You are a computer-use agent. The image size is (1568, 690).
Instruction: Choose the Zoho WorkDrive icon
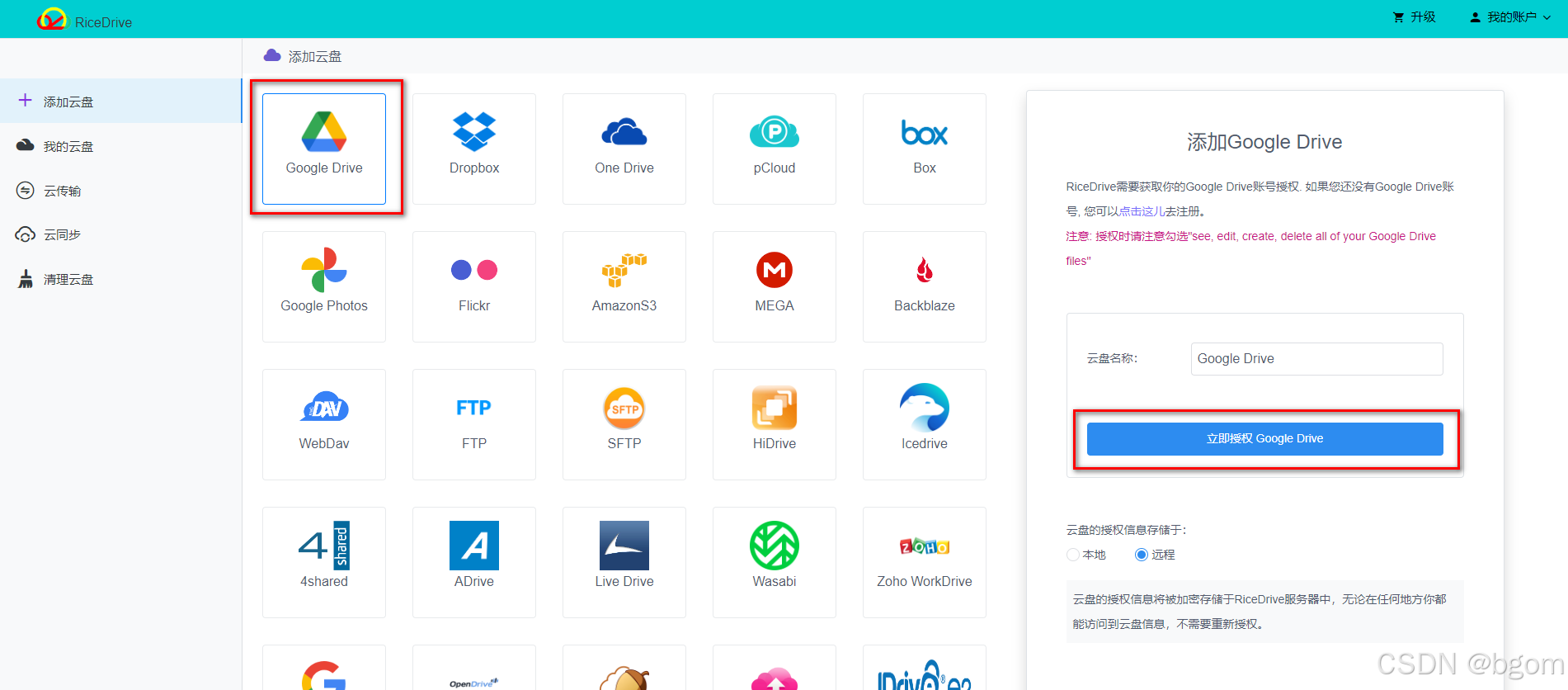tap(925, 546)
